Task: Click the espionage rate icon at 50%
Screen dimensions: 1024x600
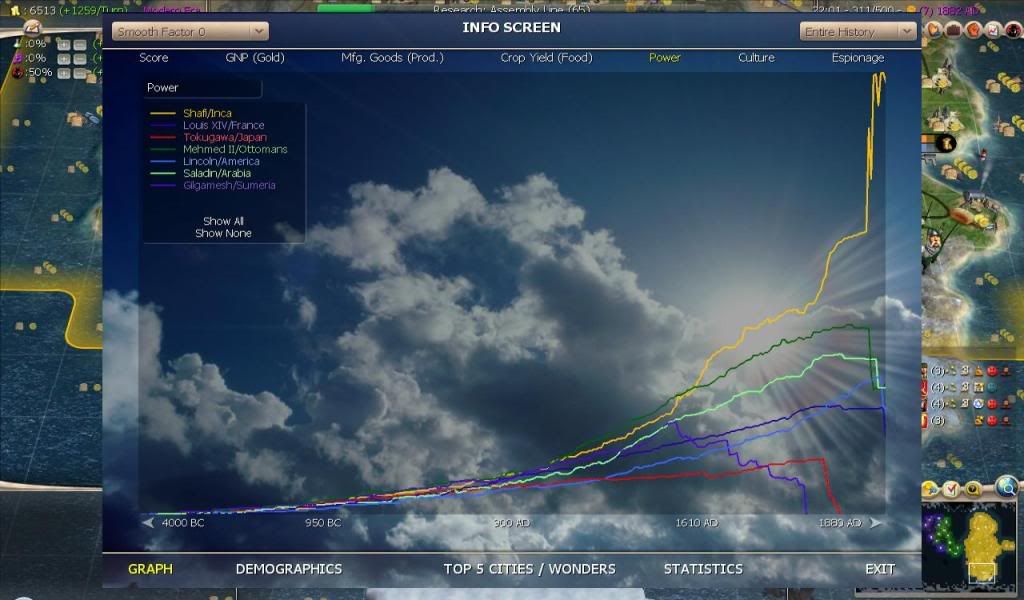Action: click(18, 72)
